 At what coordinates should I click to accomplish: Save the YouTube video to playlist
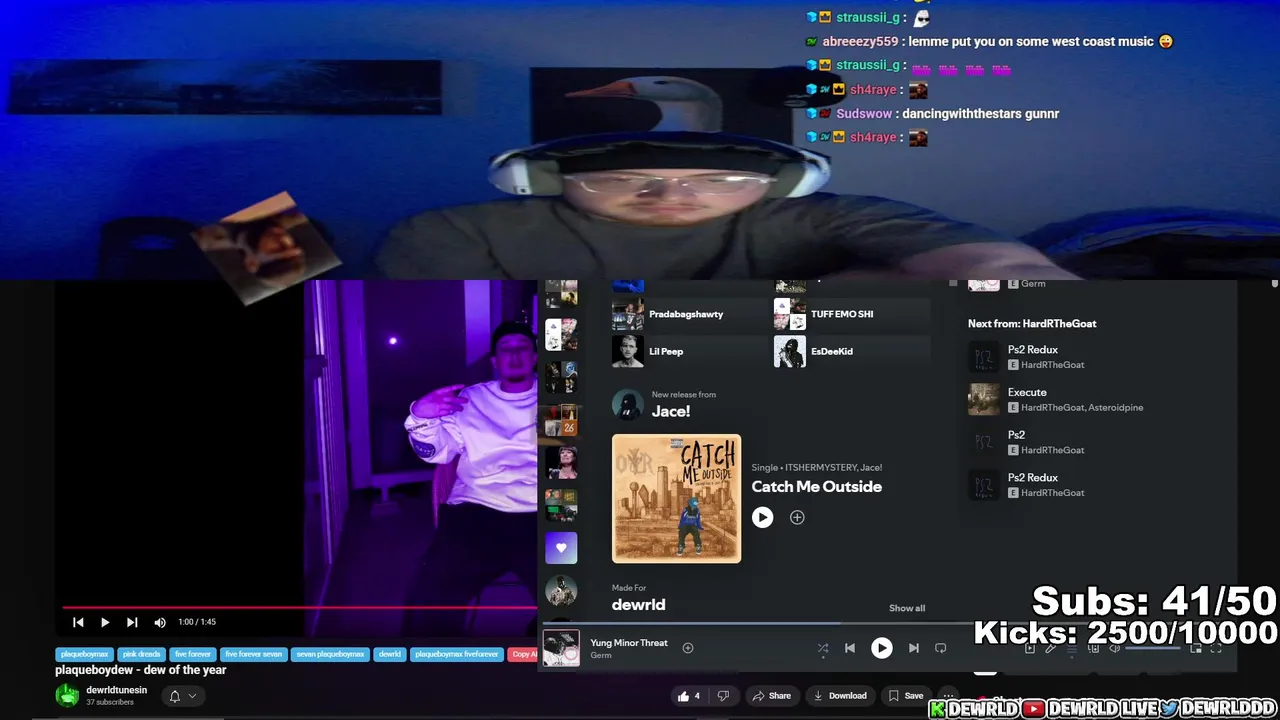pyautogui.click(x=906, y=696)
